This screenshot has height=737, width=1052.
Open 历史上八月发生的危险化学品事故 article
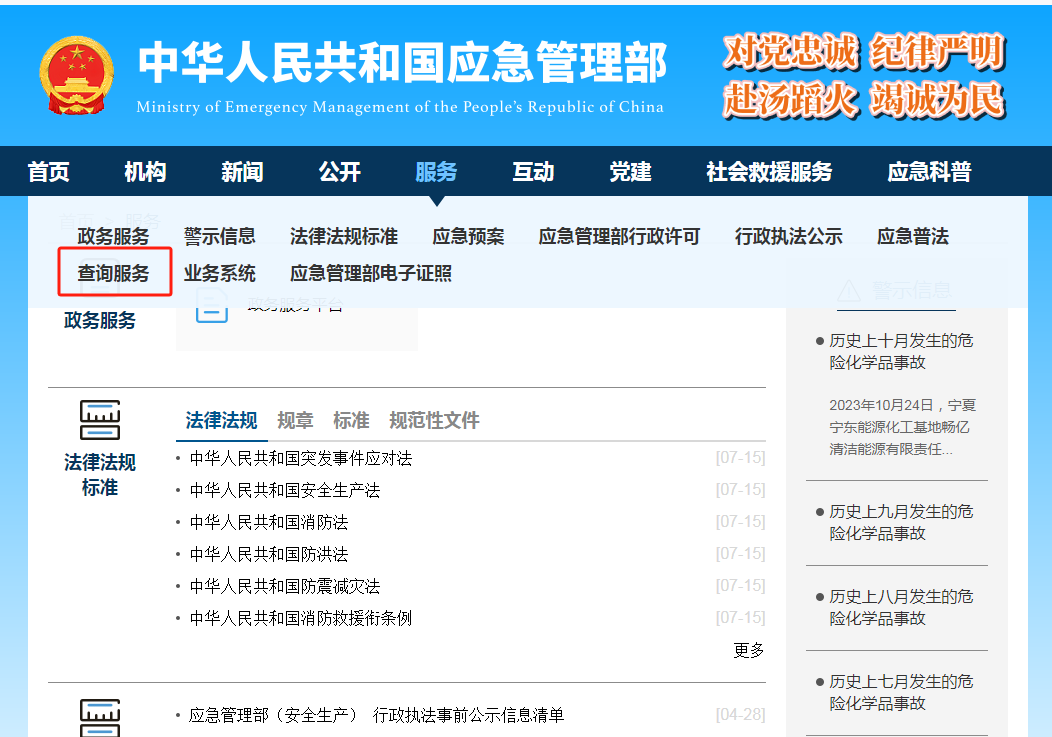tap(900, 607)
